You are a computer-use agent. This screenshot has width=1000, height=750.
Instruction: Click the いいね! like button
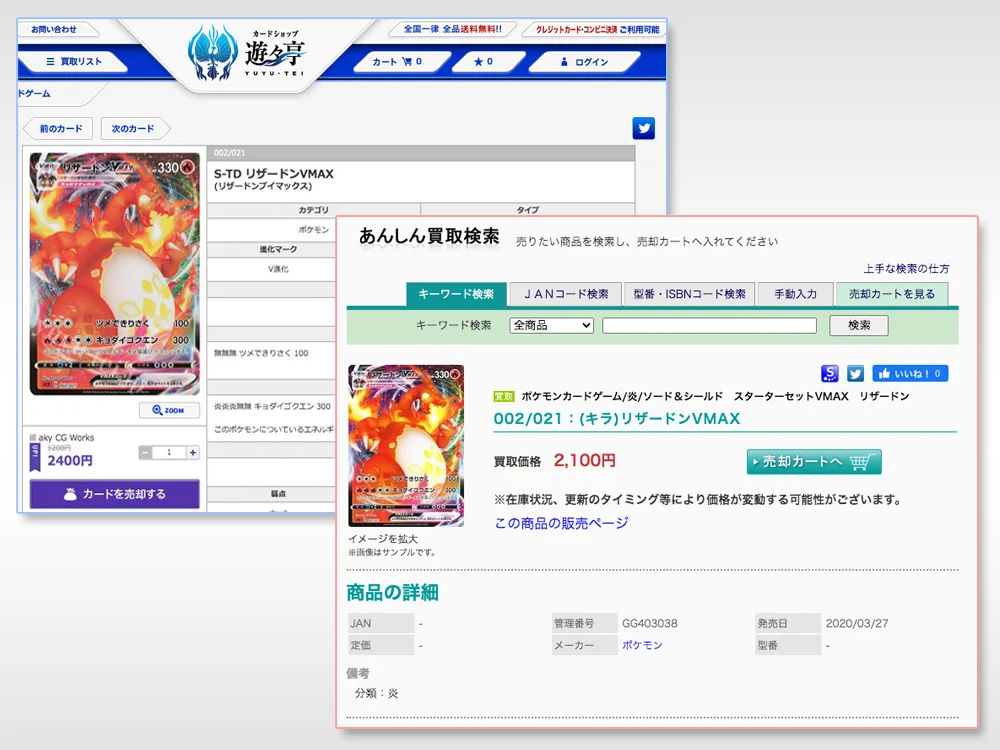click(x=910, y=373)
